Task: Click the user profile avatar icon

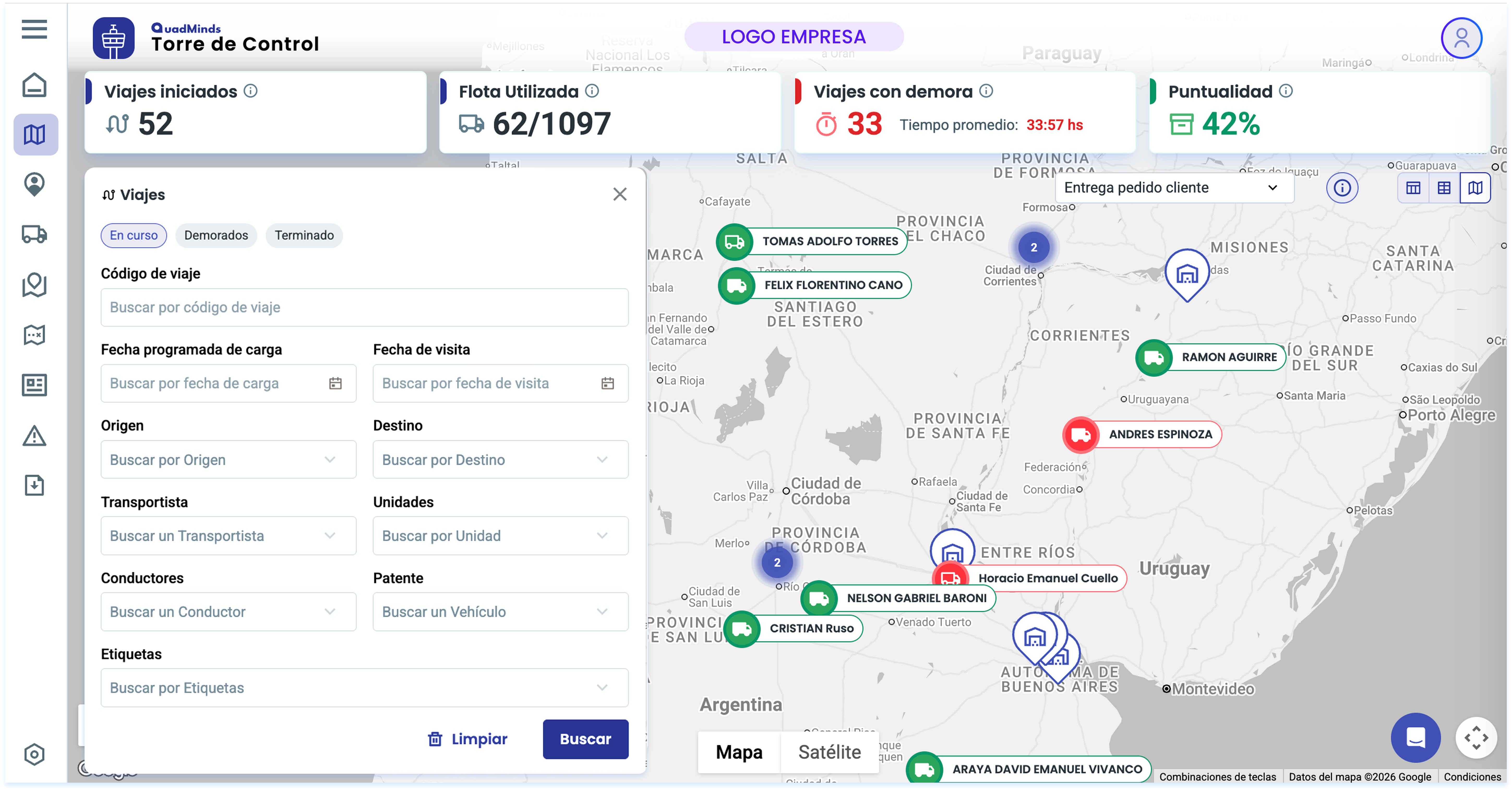Action: (x=1461, y=38)
